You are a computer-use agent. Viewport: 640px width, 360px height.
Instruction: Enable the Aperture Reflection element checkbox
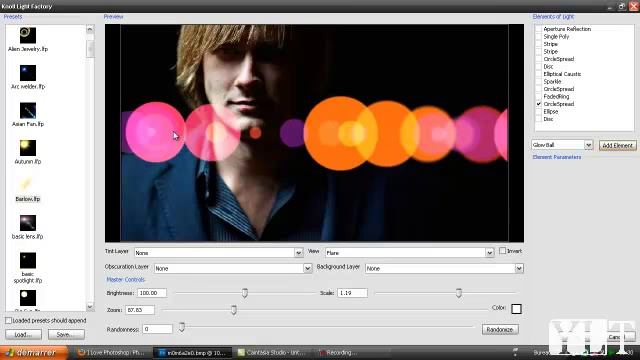point(539,29)
